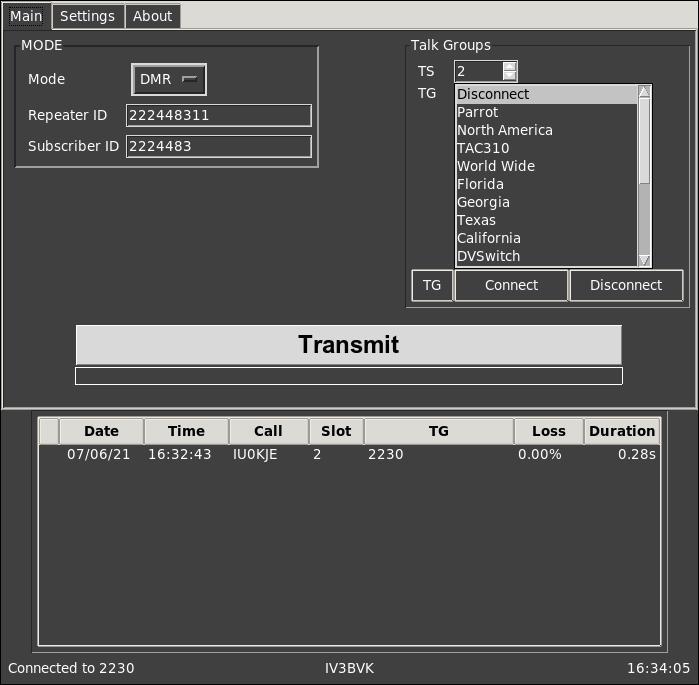Click the level bar under Transmit

[x=349, y=376]
